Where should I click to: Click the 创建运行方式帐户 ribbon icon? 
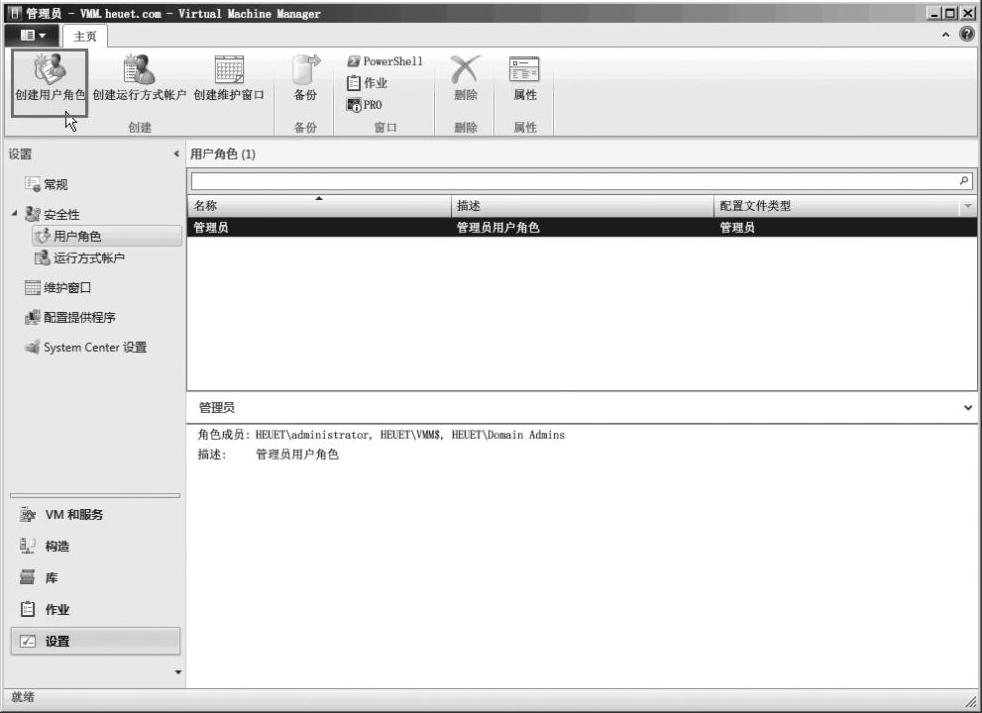tap(139, 69)
